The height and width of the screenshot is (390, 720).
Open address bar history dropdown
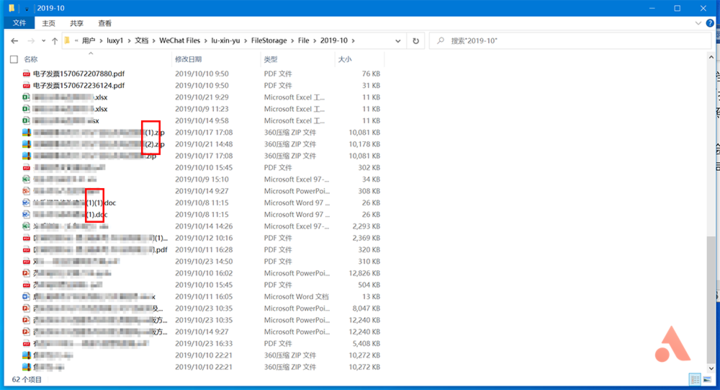coord(398,41)
